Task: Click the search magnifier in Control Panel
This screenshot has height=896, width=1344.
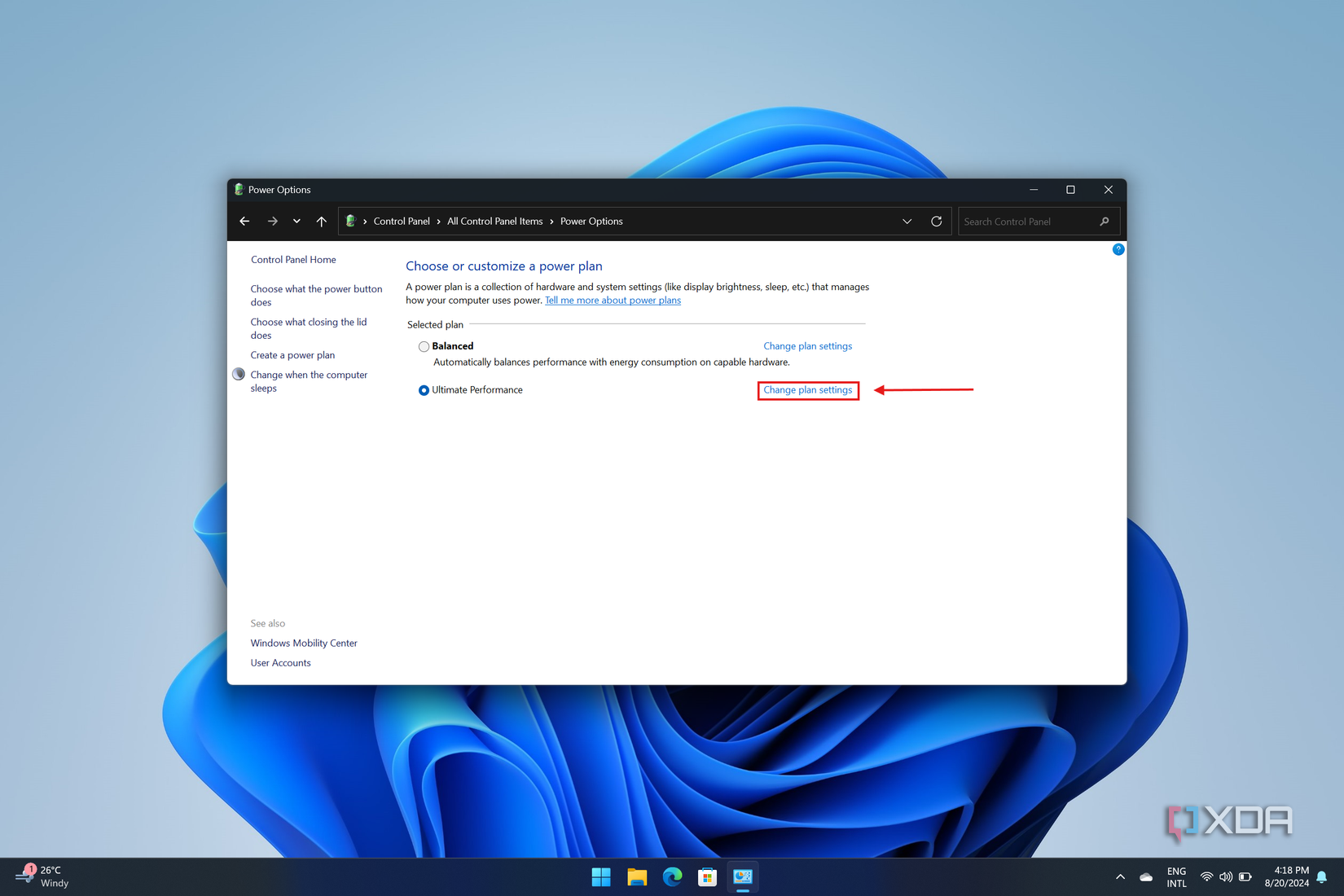Action: 1105,221
